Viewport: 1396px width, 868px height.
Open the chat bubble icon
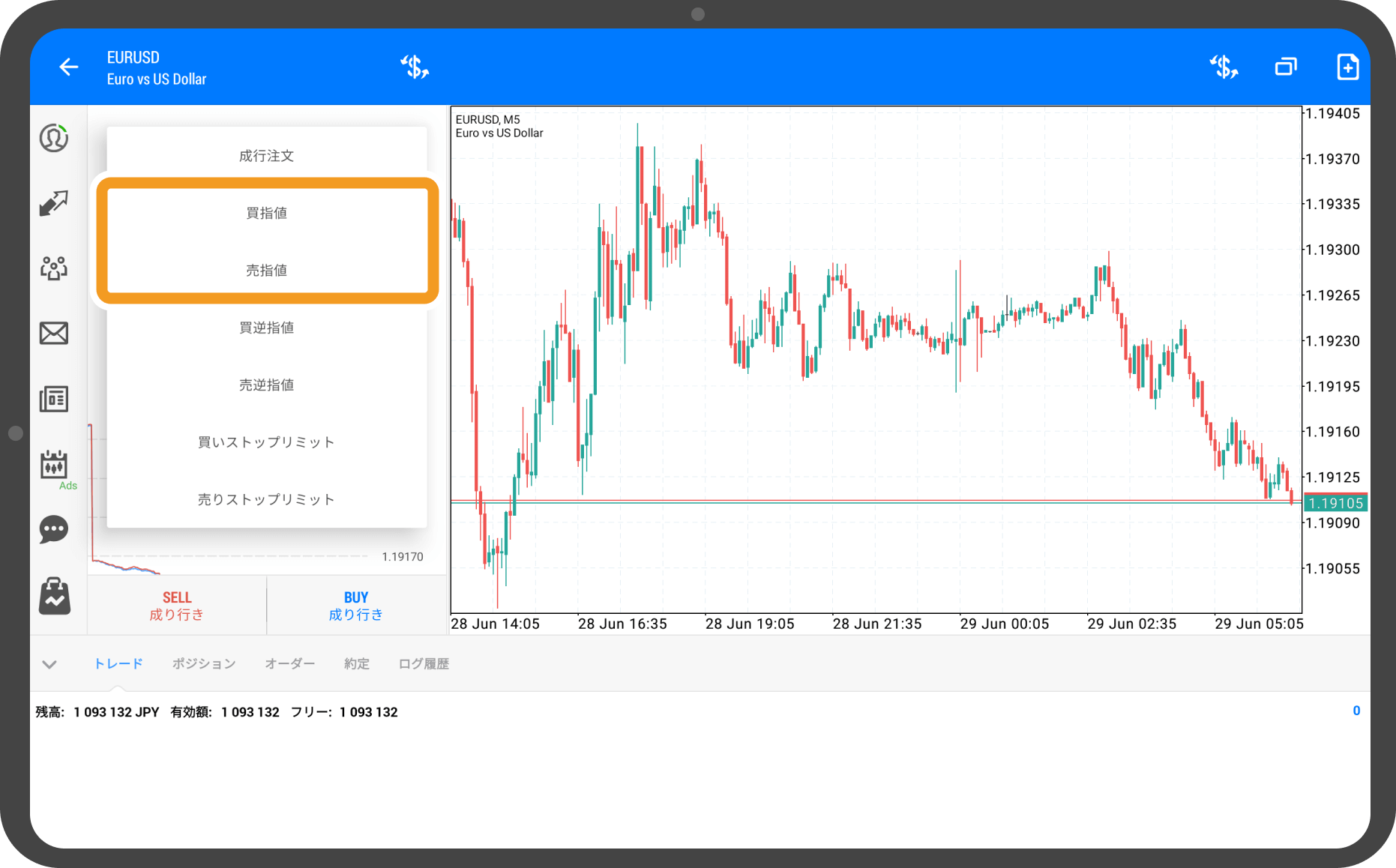pos(54,529)
